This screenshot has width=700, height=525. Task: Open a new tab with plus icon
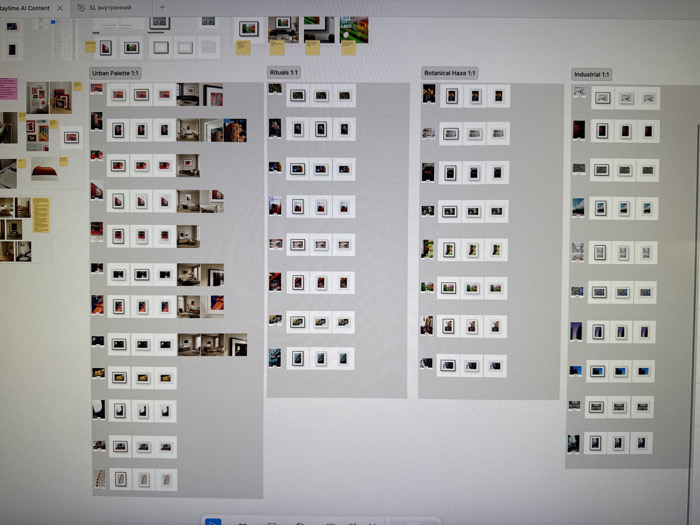(162, 7)
